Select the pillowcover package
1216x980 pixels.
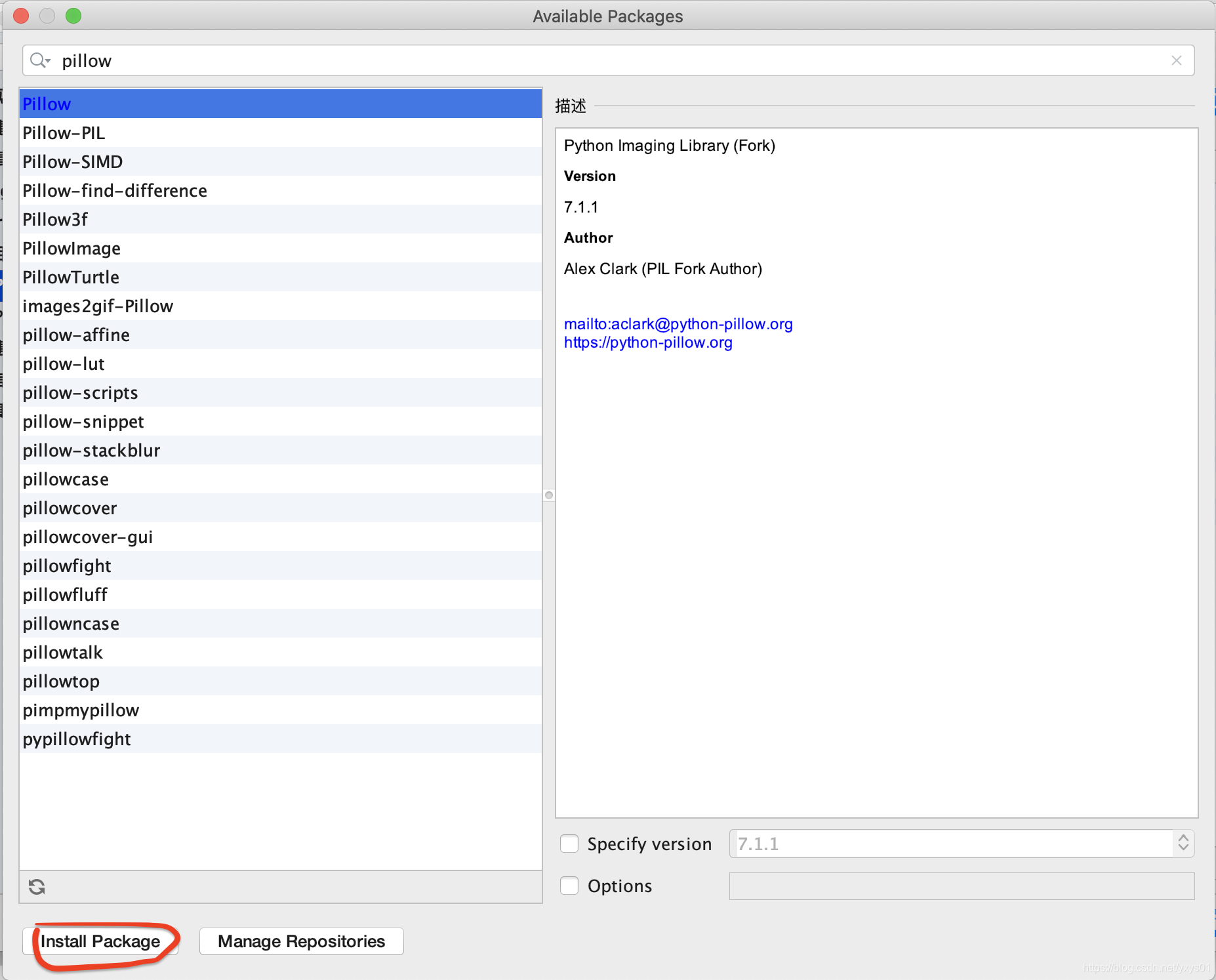281,508
